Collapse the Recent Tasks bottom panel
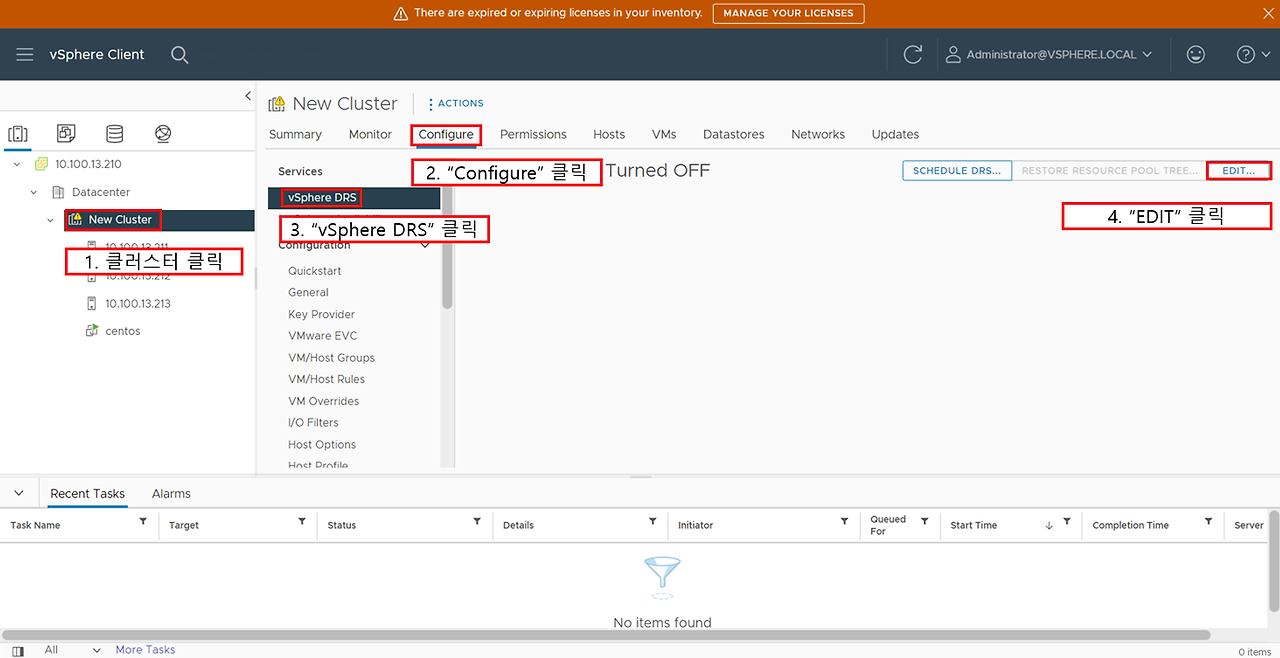The image size is (1280, 658). (18, 493)
